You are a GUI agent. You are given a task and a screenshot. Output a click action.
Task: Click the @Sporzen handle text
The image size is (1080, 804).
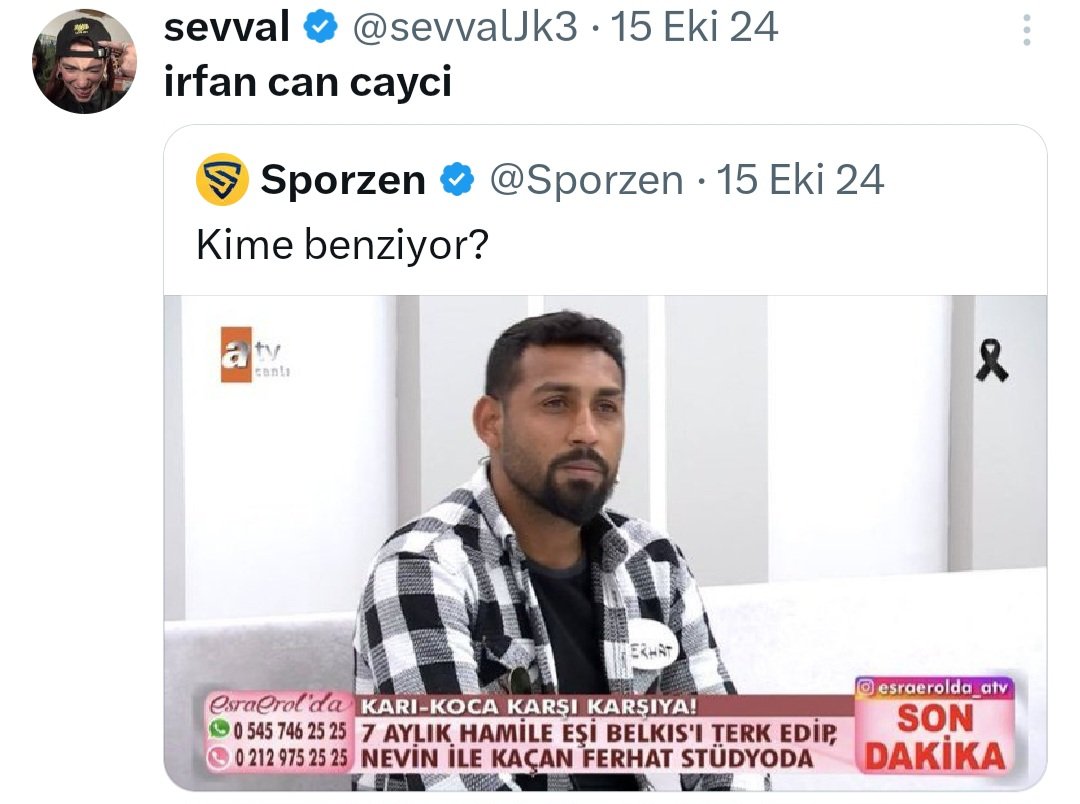coord(586,181)
